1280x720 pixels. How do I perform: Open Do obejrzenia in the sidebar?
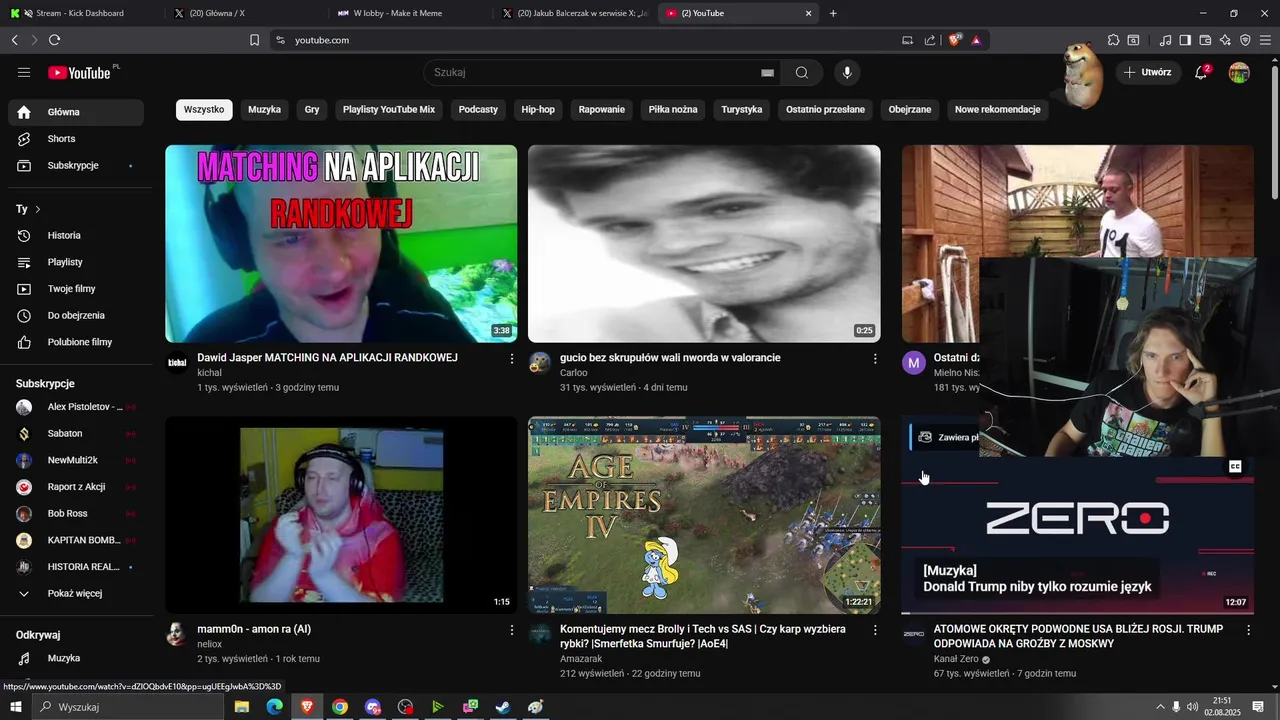(x=76, y=315)
